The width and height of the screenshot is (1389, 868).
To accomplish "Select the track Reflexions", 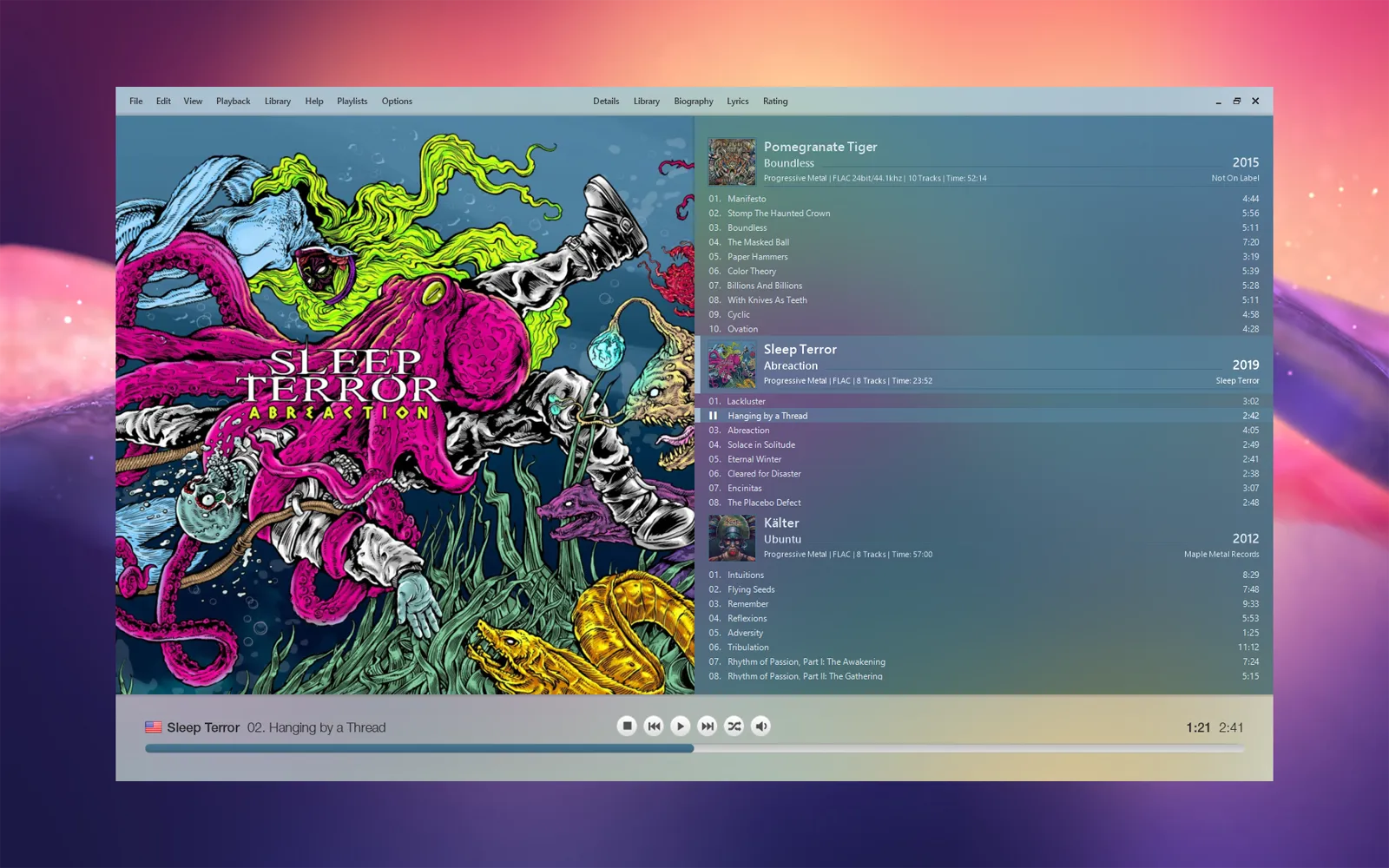I will (984, 618).
